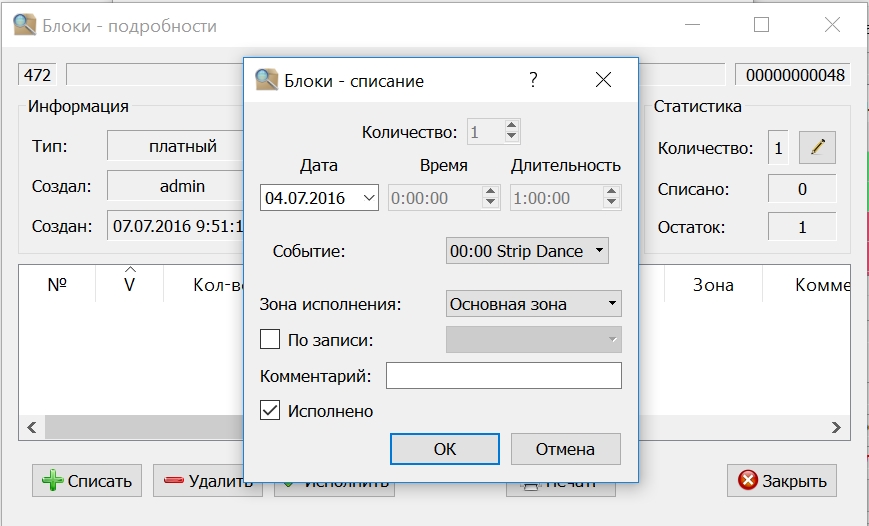869x526 pixels.
Task: Click the disabled По записи combo box
Action: [534, 339]
